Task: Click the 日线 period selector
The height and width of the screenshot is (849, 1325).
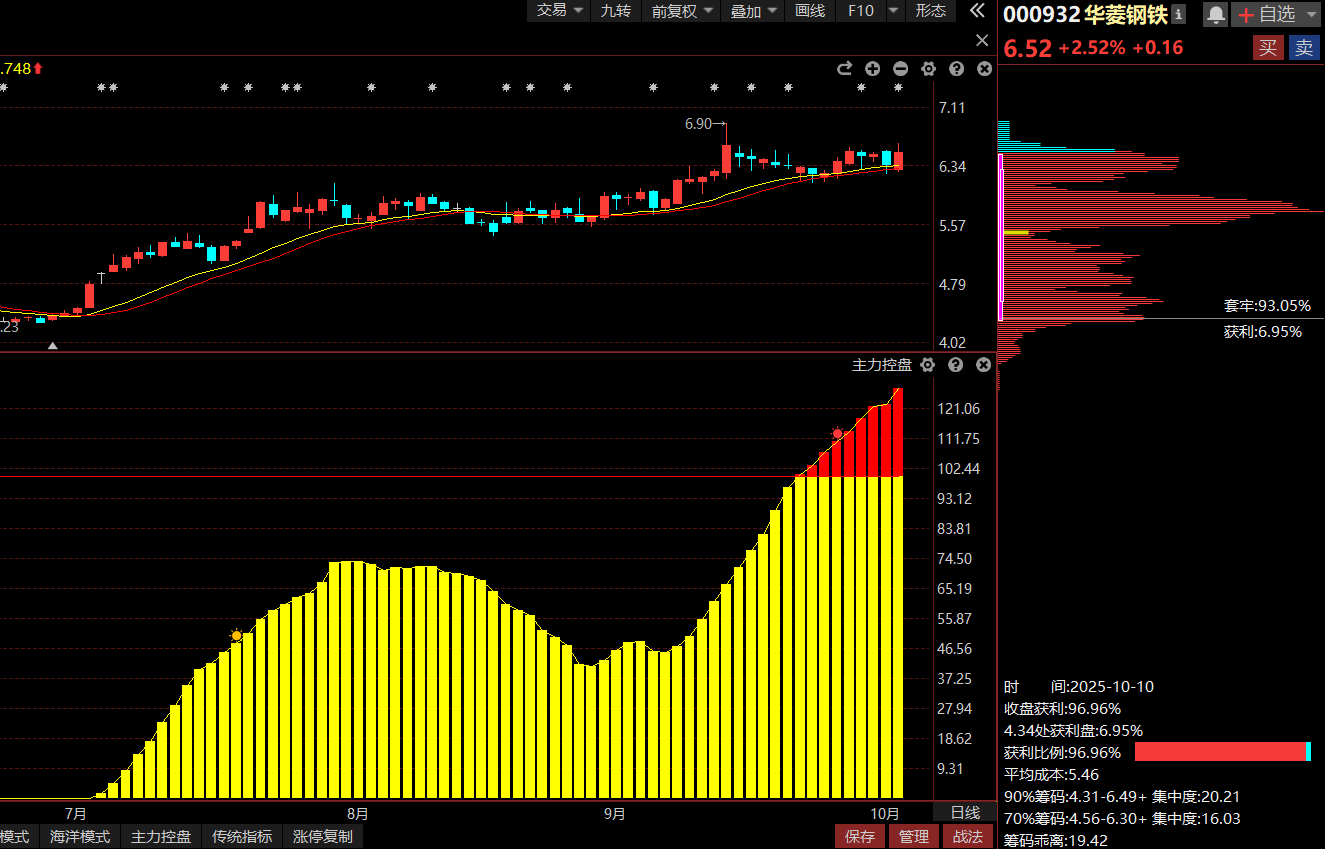Action: [x=964, y=812]
